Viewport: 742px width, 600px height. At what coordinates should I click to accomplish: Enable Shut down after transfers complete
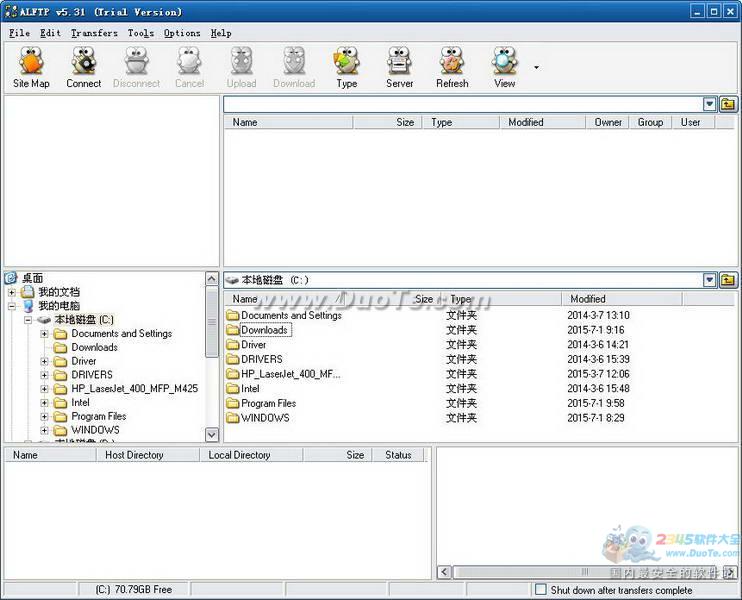coord(541,590)
